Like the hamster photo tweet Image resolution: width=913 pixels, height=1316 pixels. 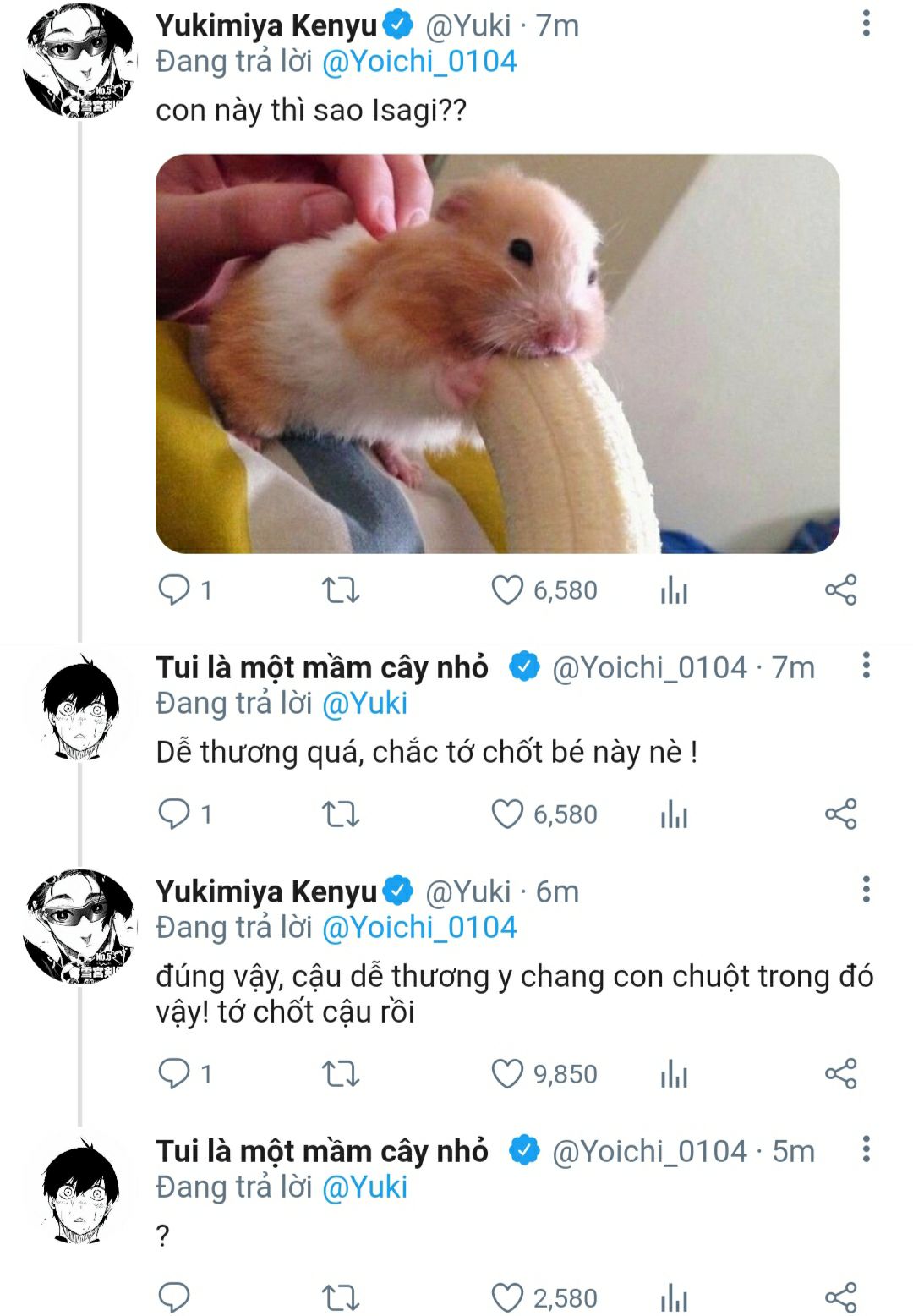tap(507, 590)
